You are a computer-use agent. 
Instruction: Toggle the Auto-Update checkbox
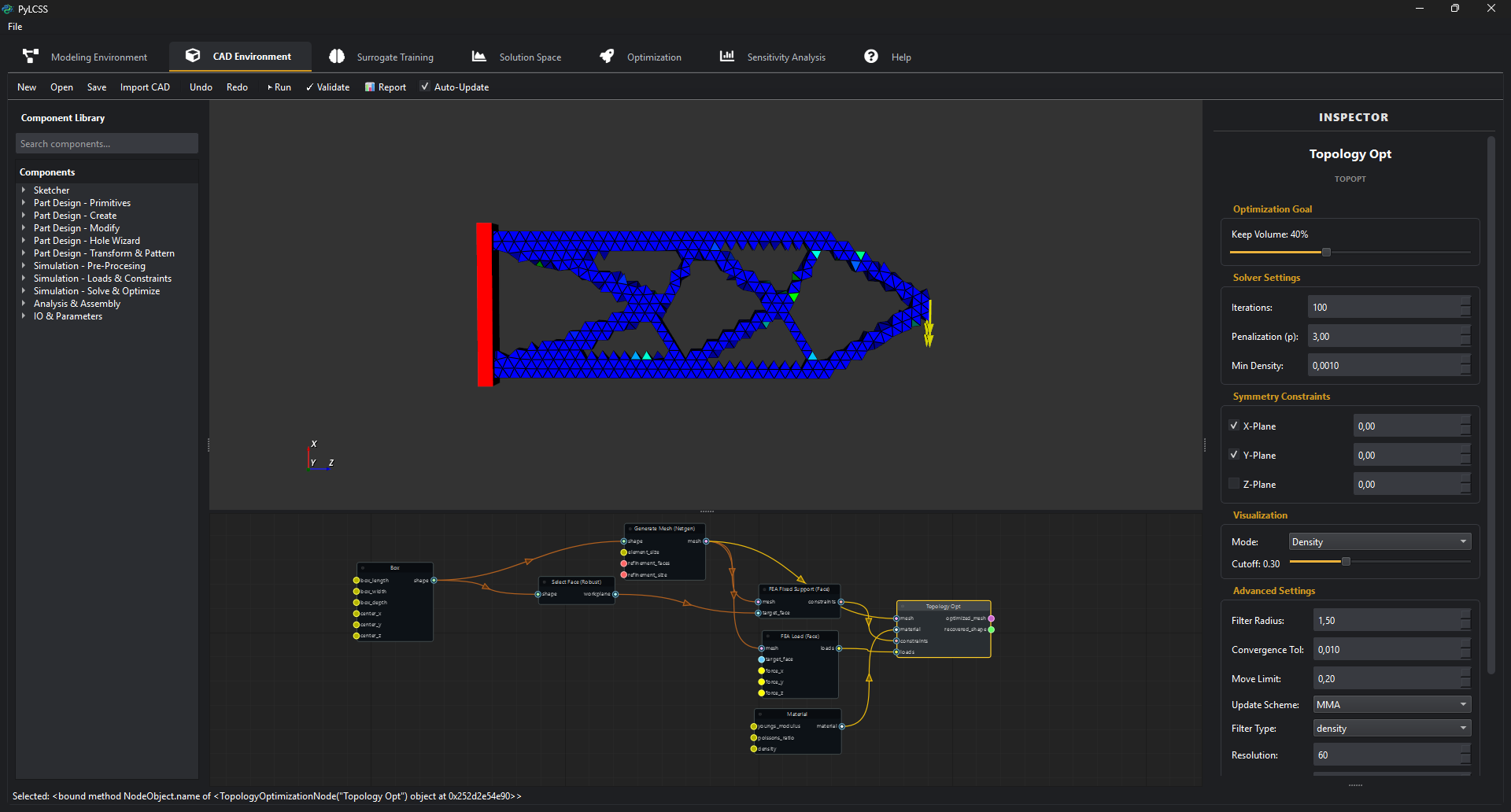(425, 87)
